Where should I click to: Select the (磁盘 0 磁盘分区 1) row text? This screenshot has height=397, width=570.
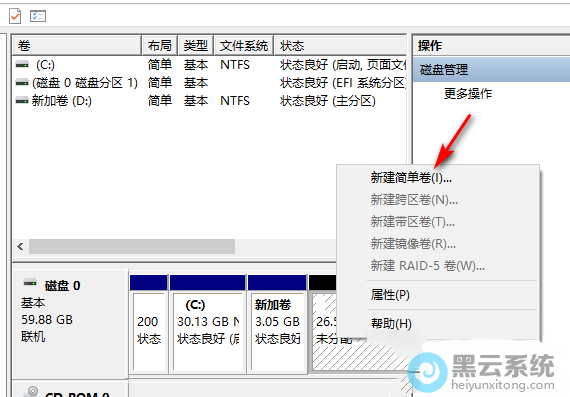pos(85,83)
